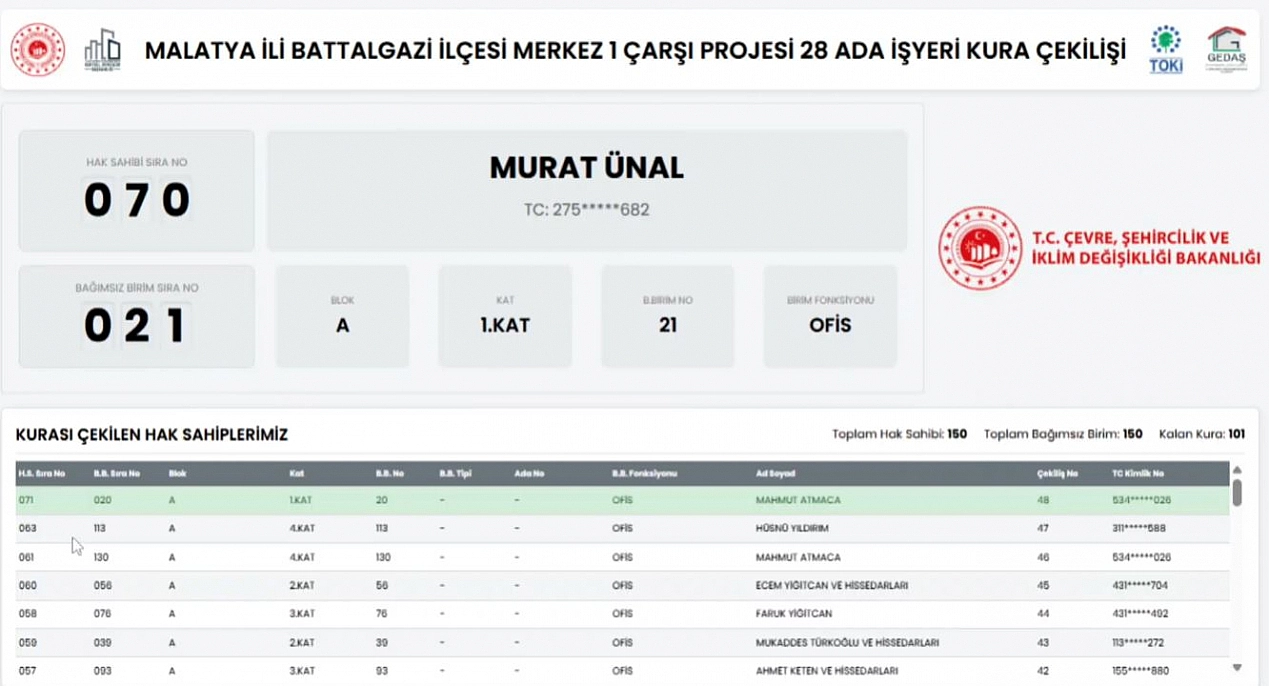
Task: Click the Battalgazi building logo in header
Action: coord(102,50)
